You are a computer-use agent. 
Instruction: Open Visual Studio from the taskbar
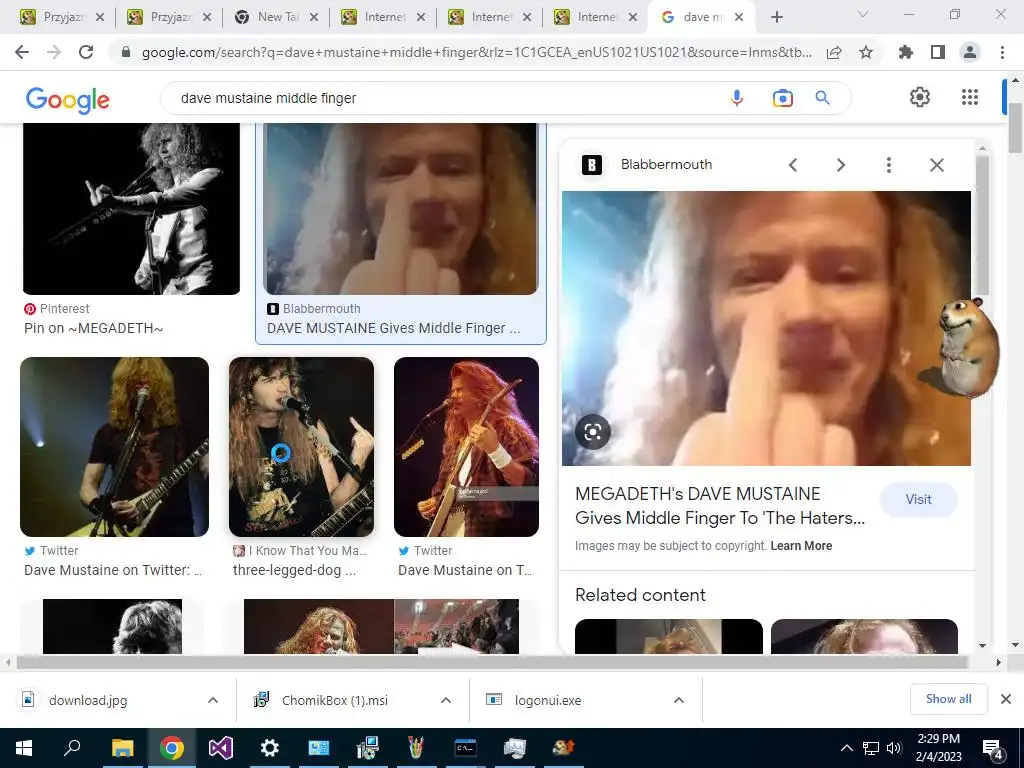pos(221,748)
